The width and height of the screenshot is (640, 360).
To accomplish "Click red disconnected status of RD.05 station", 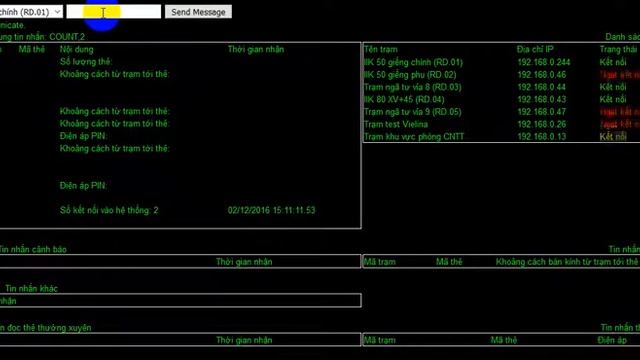I will click(x=620, y=112).
